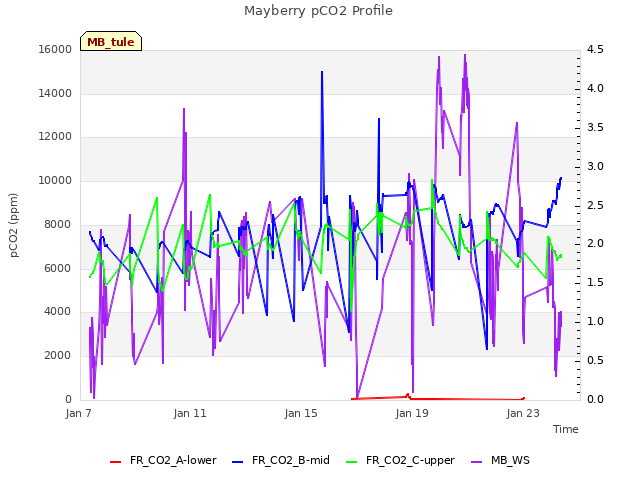Click the Jan 23 x-axis tick label

(x=523, y=413)
